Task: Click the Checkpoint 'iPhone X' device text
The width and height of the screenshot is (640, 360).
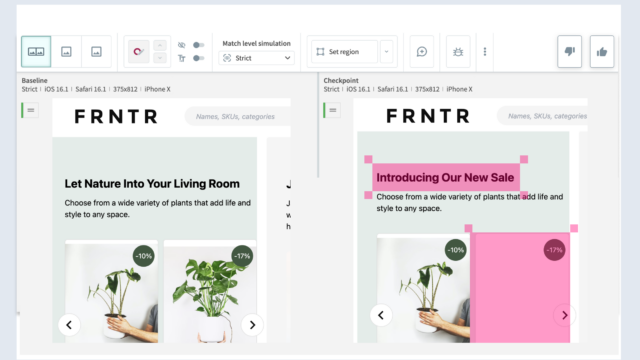Action: [x=459, y=89]
